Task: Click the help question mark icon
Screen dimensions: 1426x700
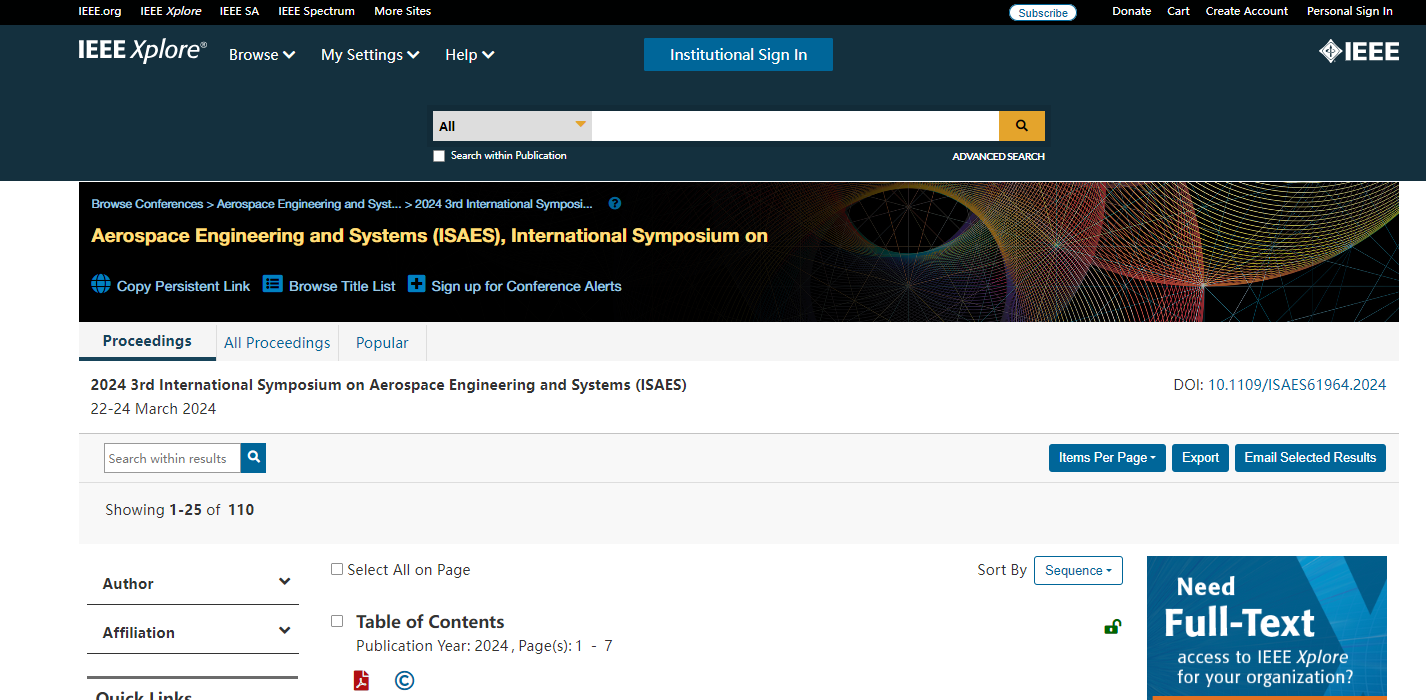Action: point(615,204)
